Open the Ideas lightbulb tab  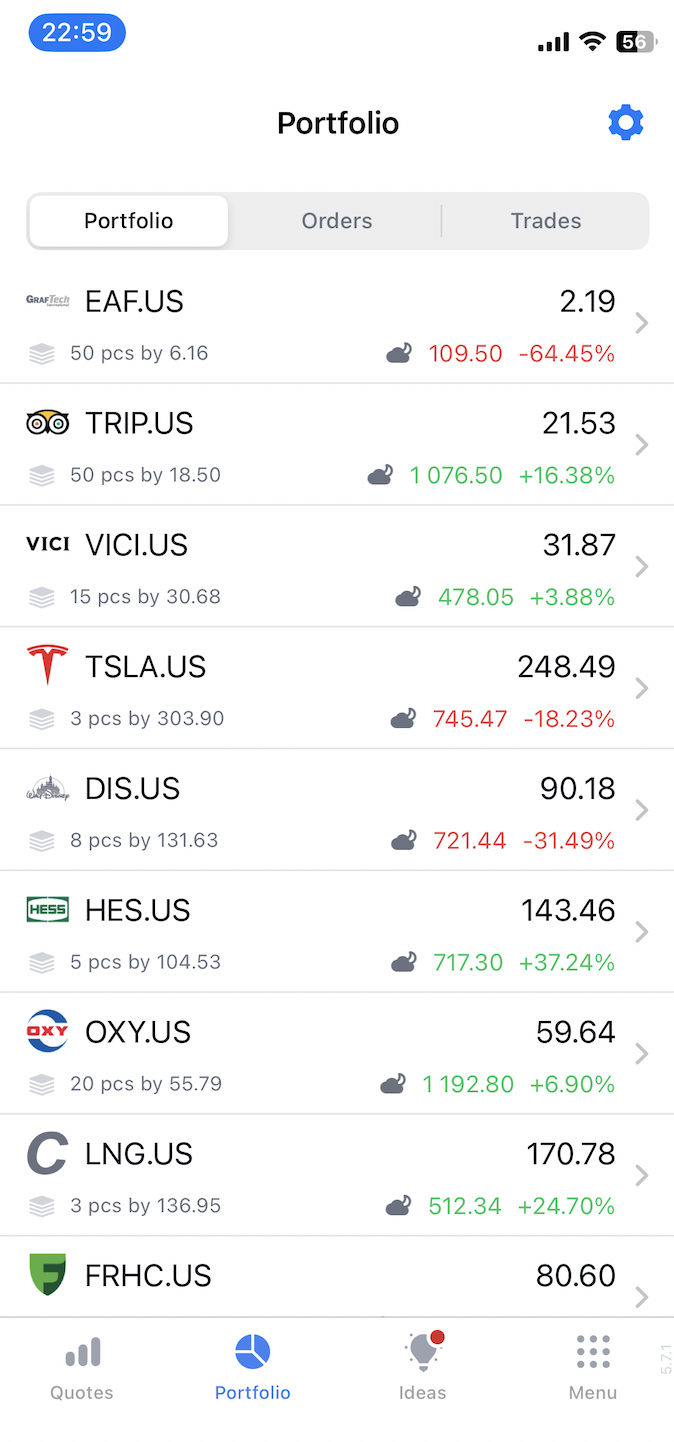pos(423,1365)
